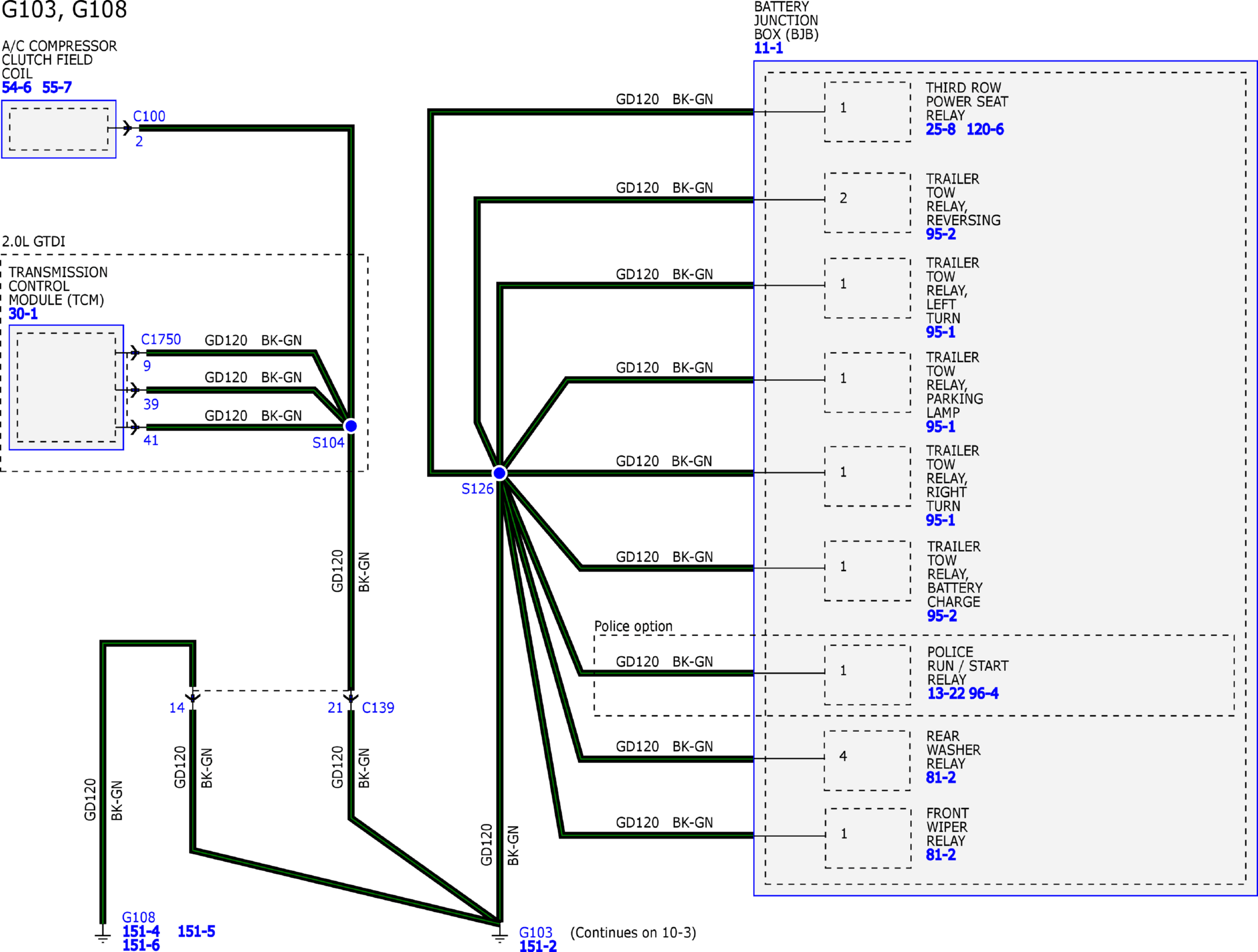Click the C139 pin 21 connector symbol
This screenshot has width=1258, height=952.
coord(351,697)
